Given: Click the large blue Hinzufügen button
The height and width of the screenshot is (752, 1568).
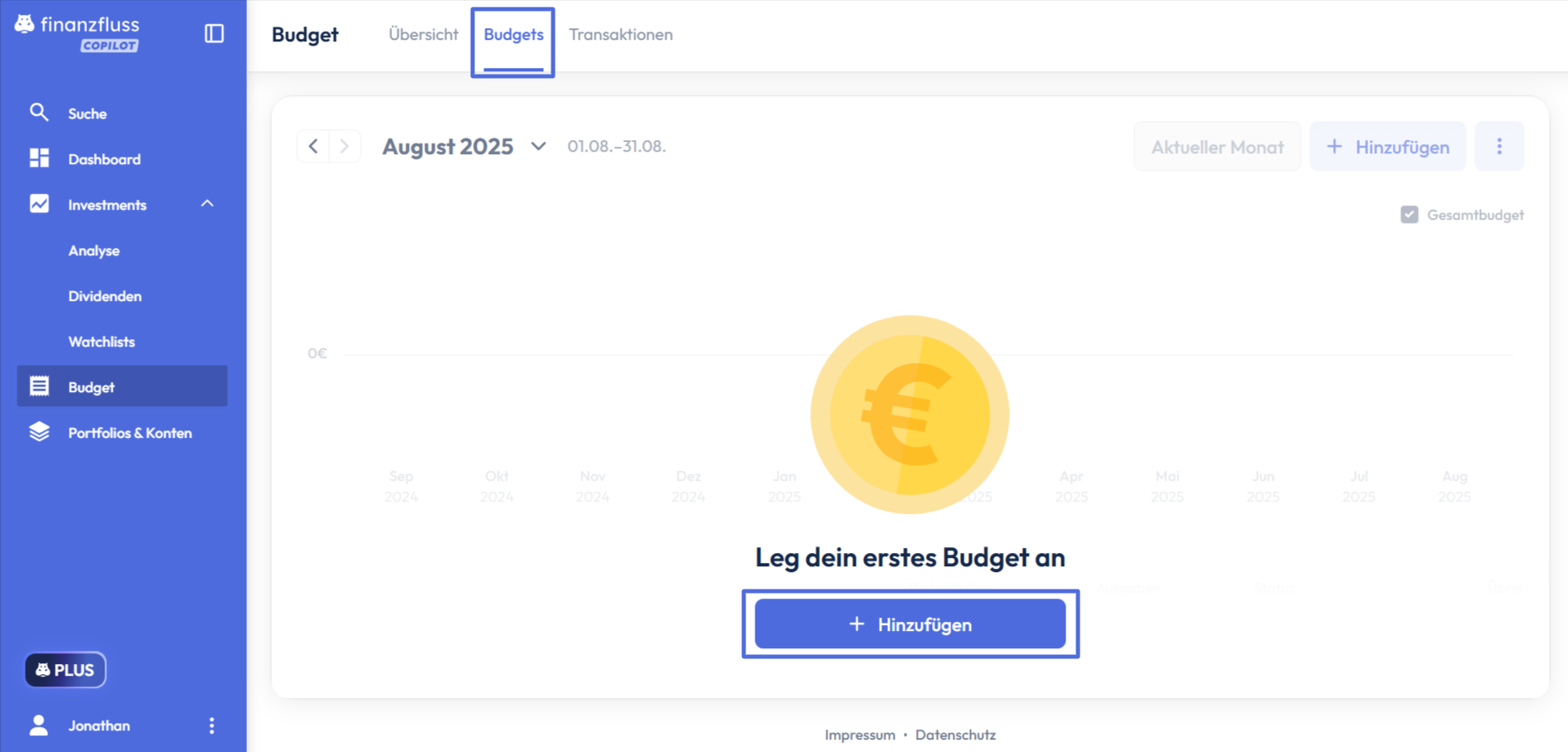Looking at the screenshot, I should point(910,624).
